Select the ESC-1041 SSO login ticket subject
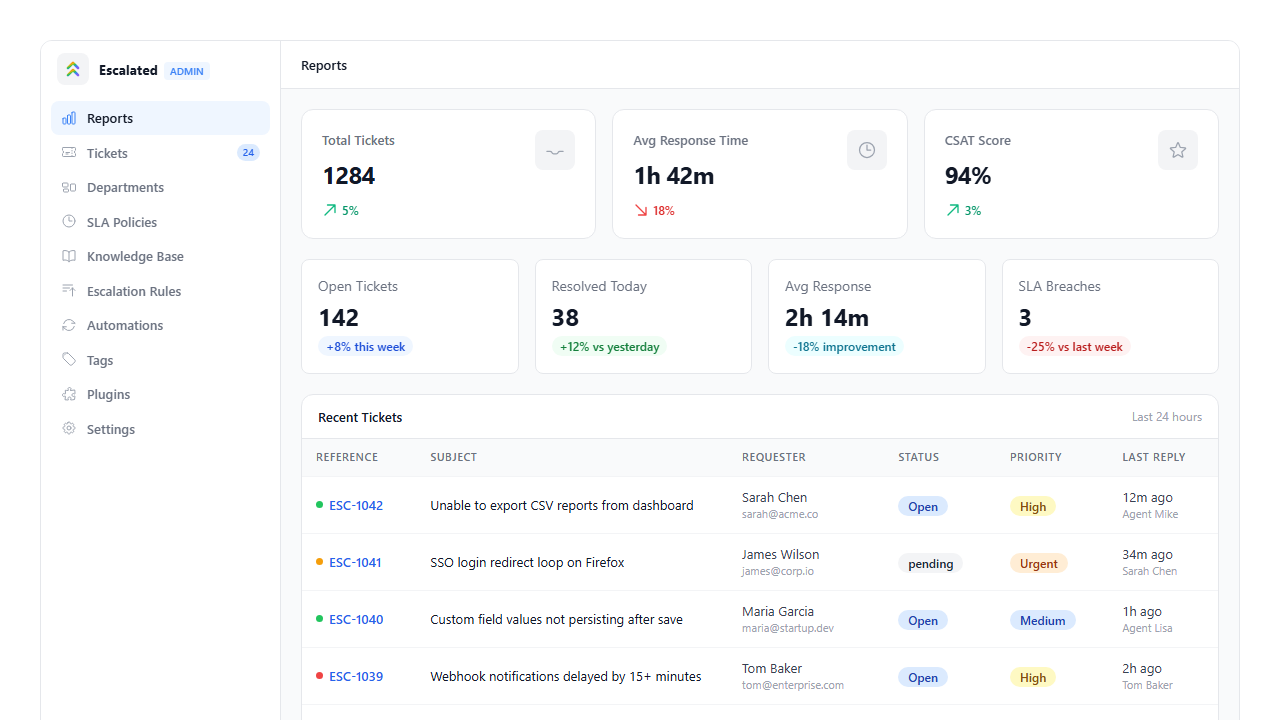 [527, 563]
